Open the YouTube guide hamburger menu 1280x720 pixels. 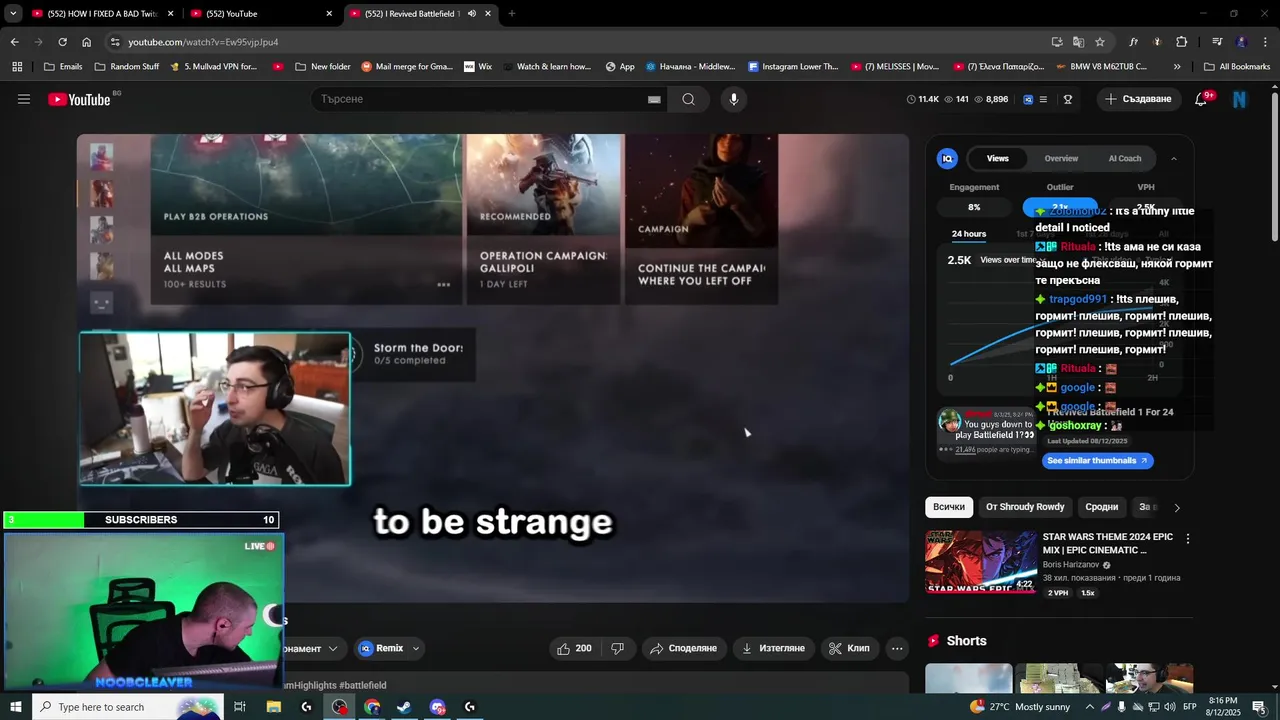[24, 99]
